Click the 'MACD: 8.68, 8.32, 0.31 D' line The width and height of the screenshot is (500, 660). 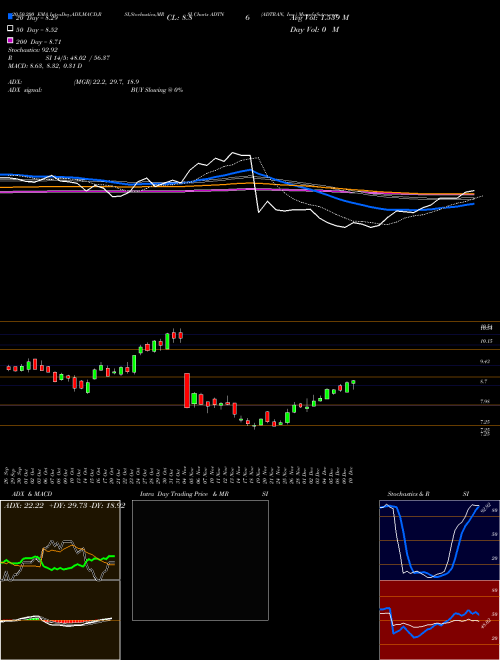45,66
